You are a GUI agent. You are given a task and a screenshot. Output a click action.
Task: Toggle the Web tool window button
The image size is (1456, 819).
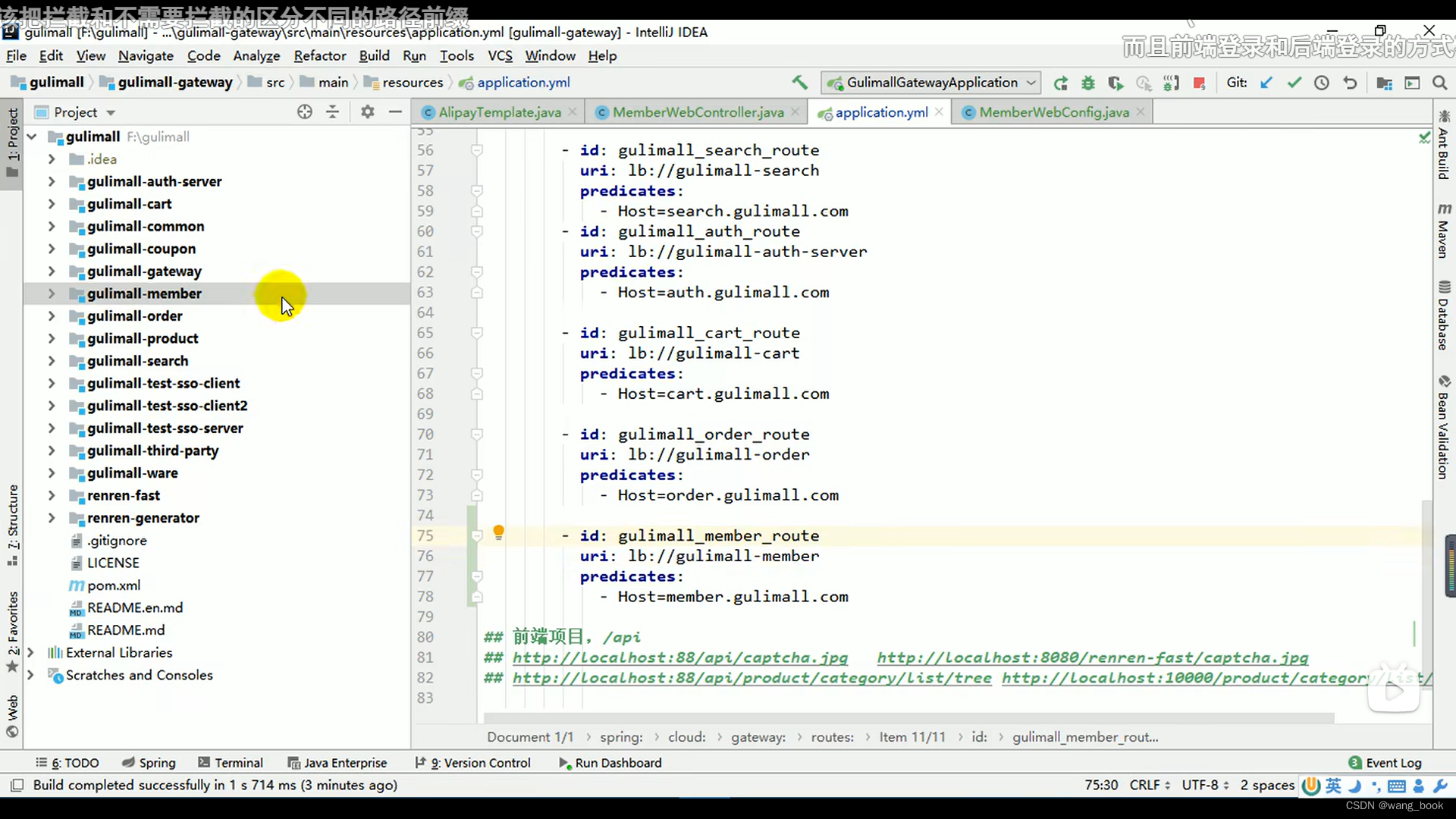coord(12,716)
